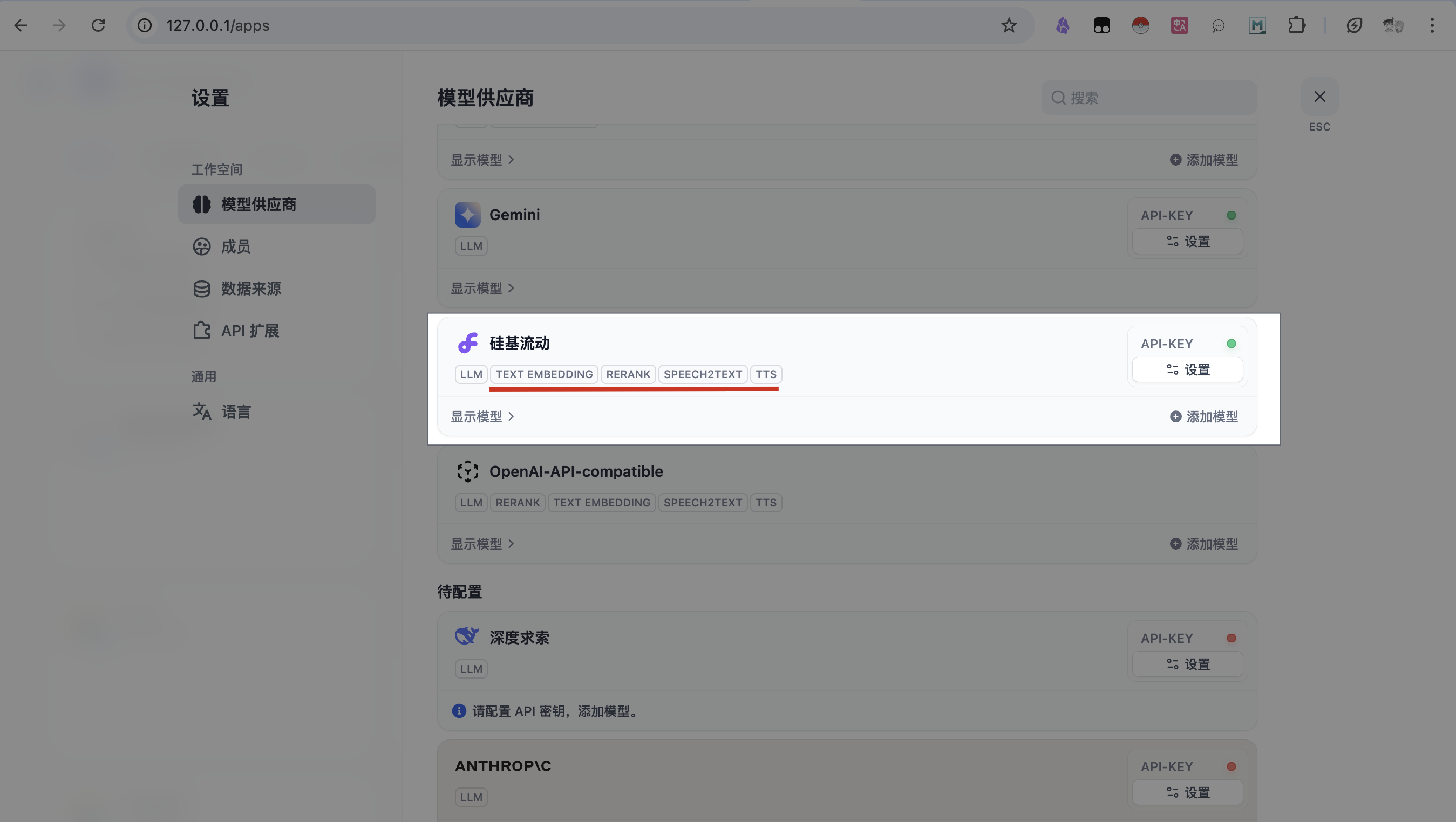Click the LLM tag under 深度求索
This screenshot has height=822, width=1456.
click(471, 668)
